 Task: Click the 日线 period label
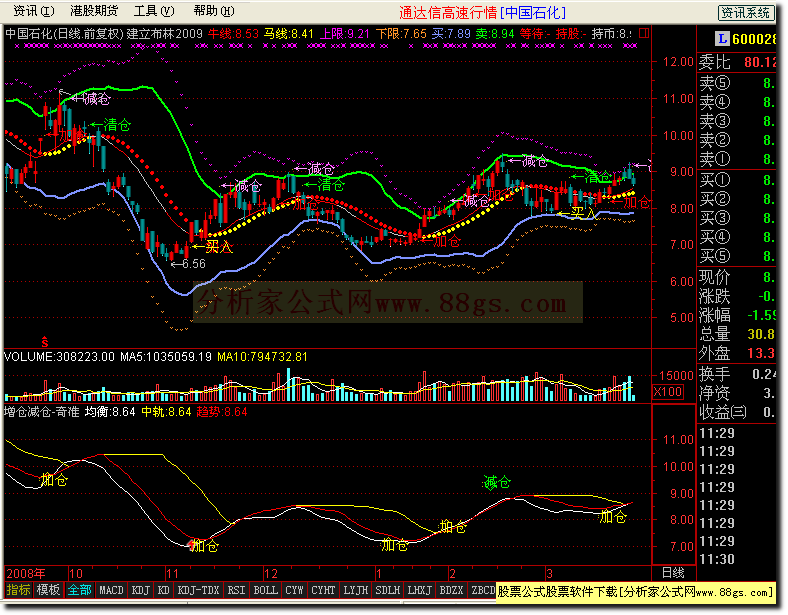672,572
